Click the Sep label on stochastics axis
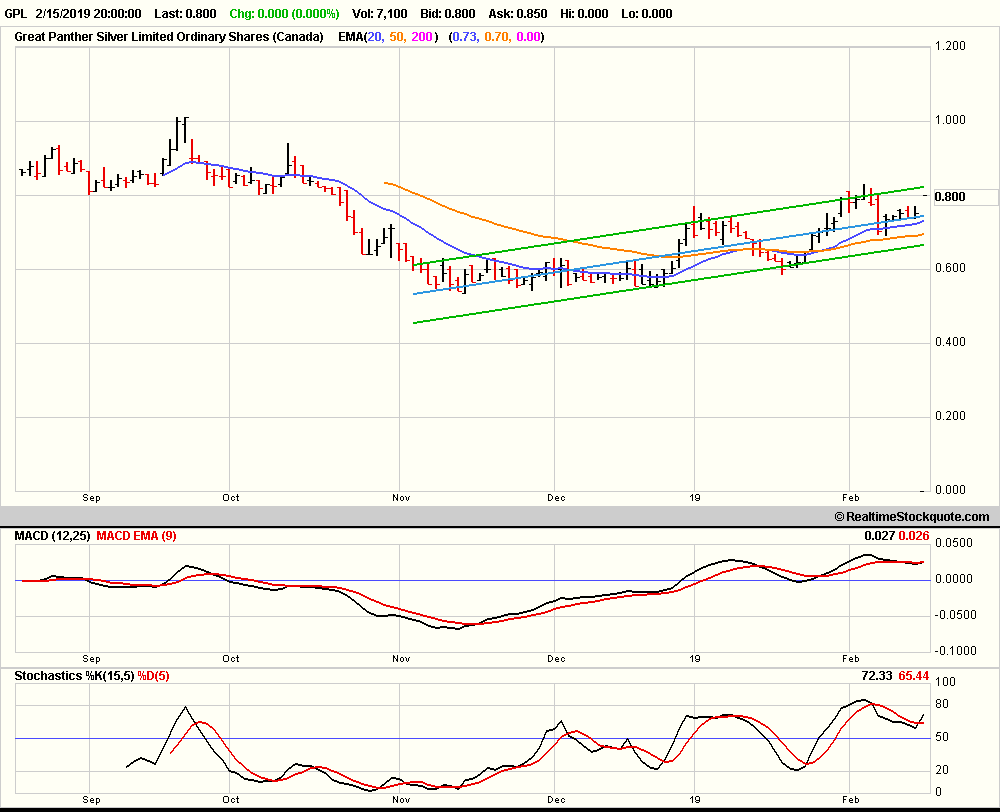This screenshot has height=812, width=1000. (91, 799)
